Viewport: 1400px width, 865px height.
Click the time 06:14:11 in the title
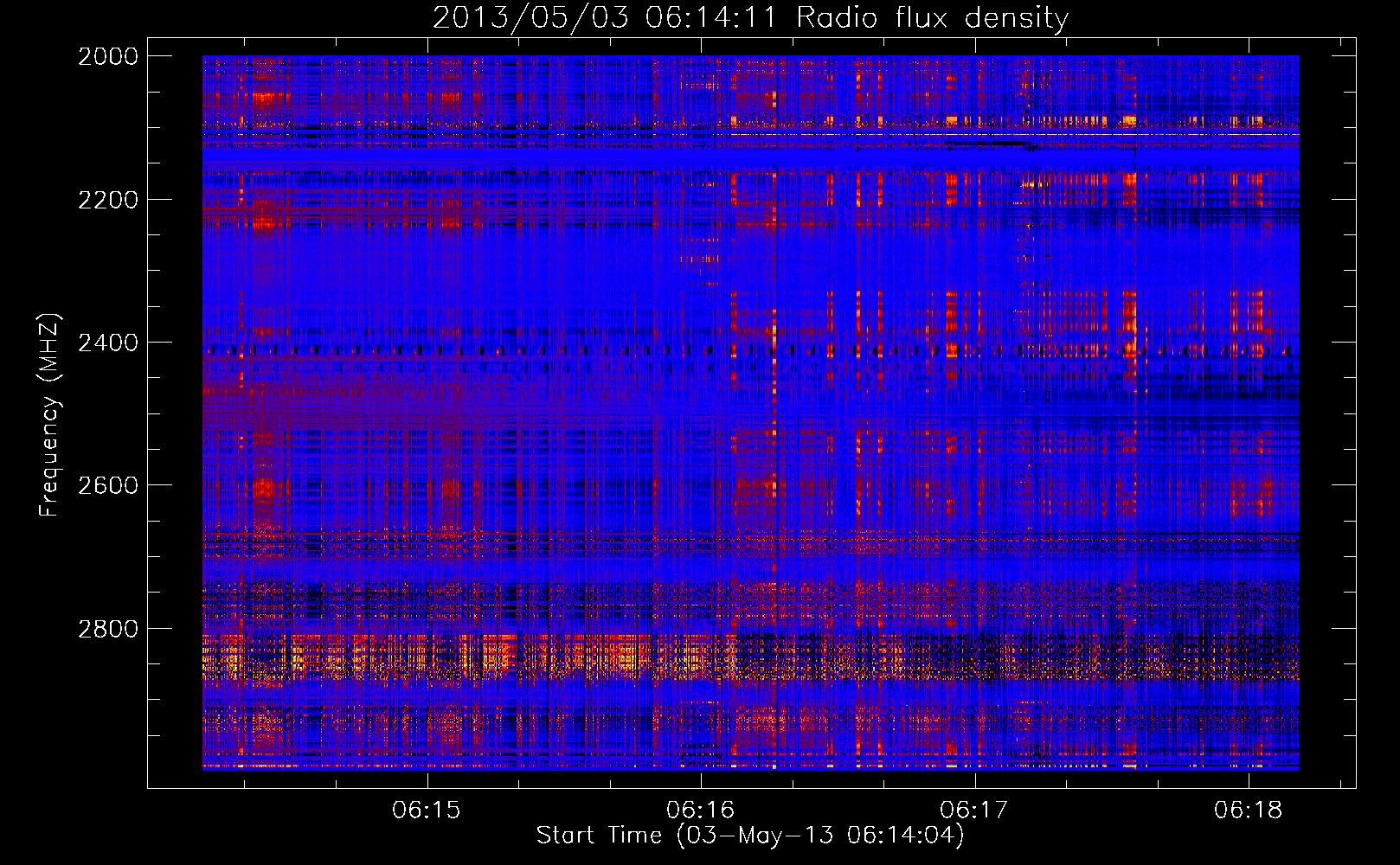click(711, 18)
